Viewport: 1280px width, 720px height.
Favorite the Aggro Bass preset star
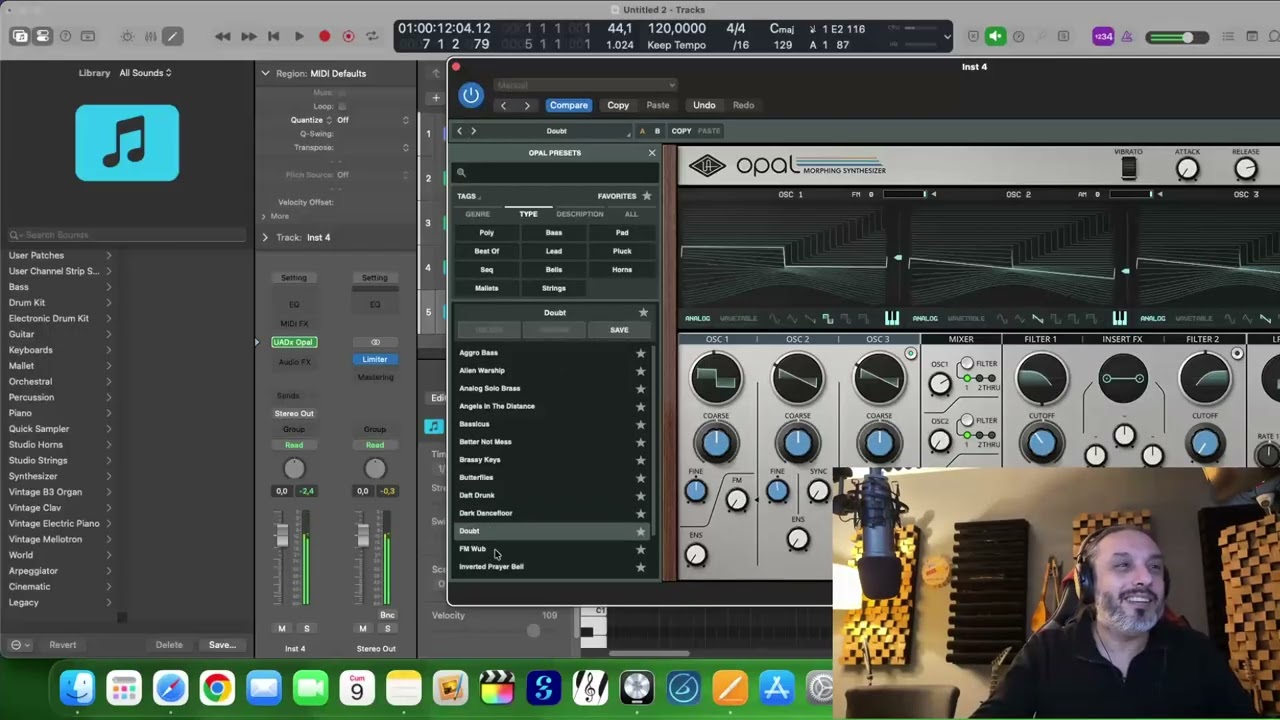641,353
